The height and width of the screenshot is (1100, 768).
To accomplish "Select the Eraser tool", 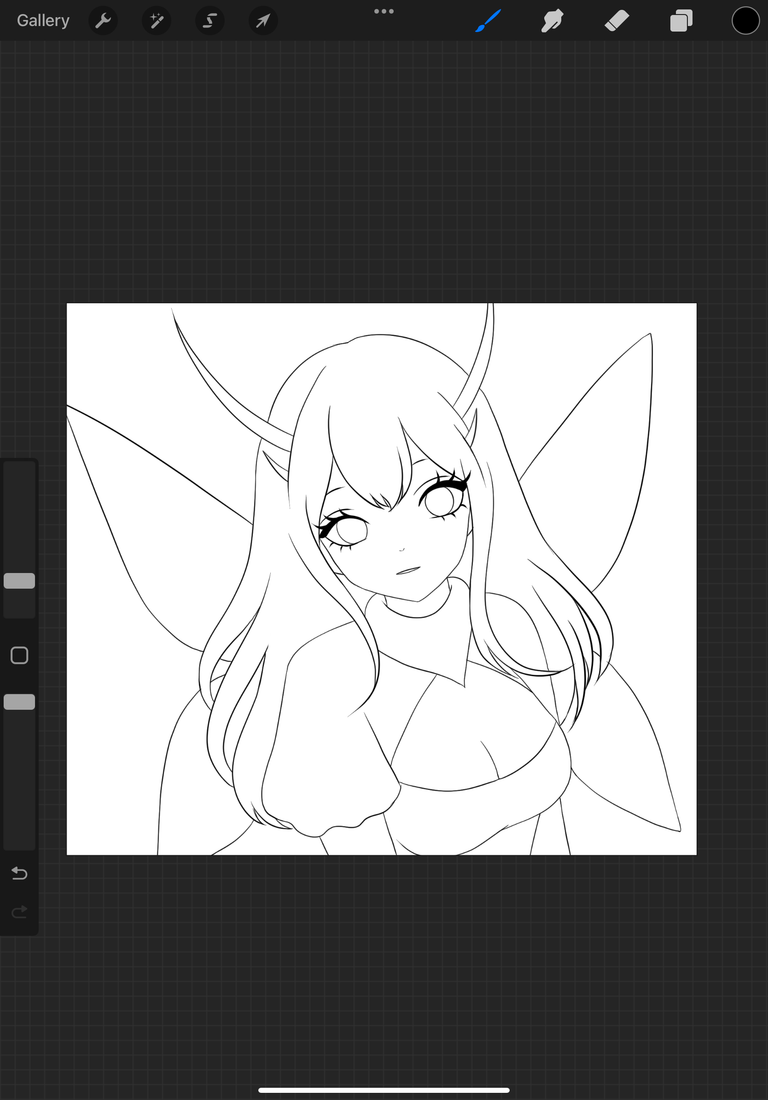I will tap(617, 20).
